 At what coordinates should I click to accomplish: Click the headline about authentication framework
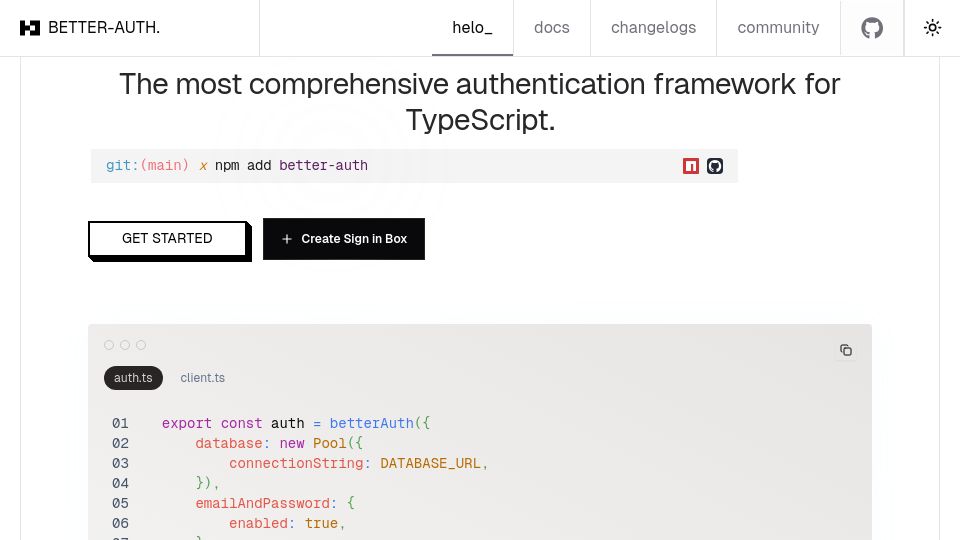479,102
